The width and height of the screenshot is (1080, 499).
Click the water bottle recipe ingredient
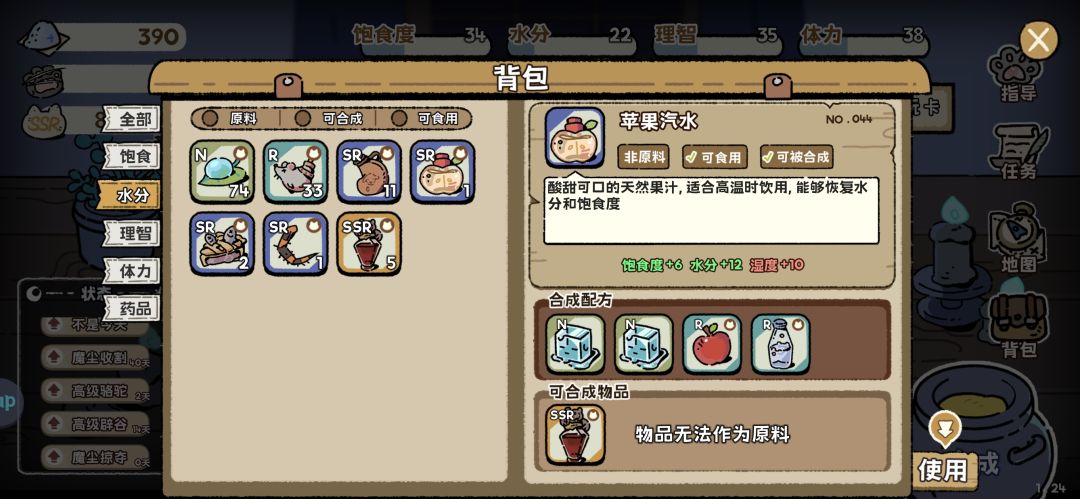(x=780, y=345)
